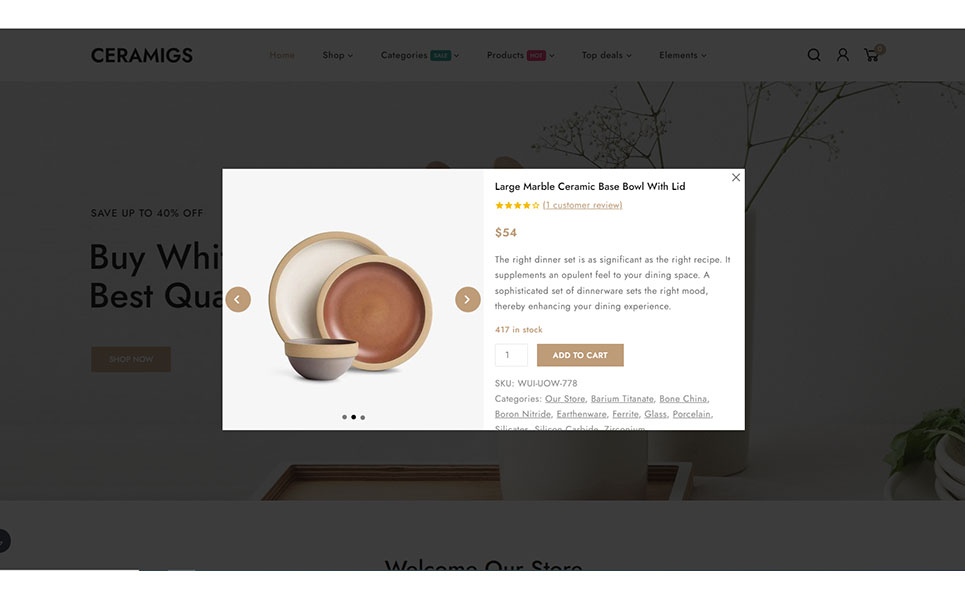965x600 pixels.
Task: Select the middle carousel dot
Action: 353,417
